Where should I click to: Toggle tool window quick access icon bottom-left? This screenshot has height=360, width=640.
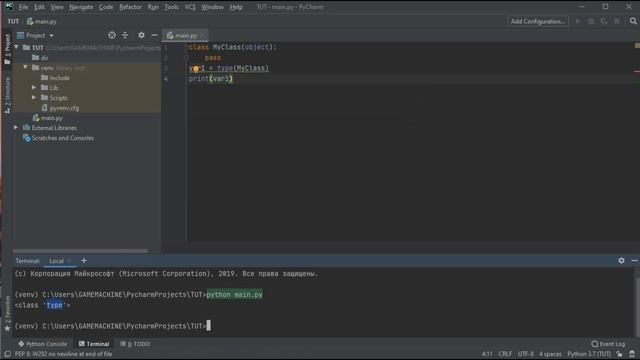pyautogui.click(x=7, y=354)
